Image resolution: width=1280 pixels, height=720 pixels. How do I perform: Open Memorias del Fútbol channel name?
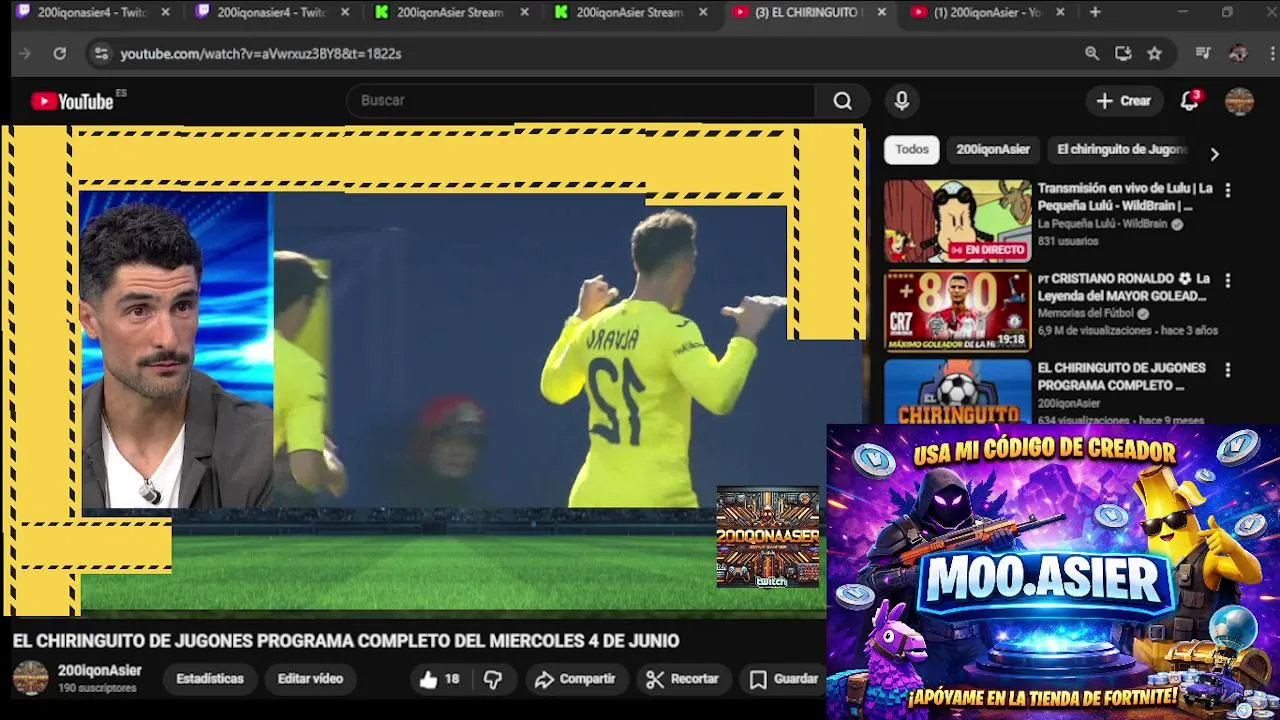tap(1085, 314)
